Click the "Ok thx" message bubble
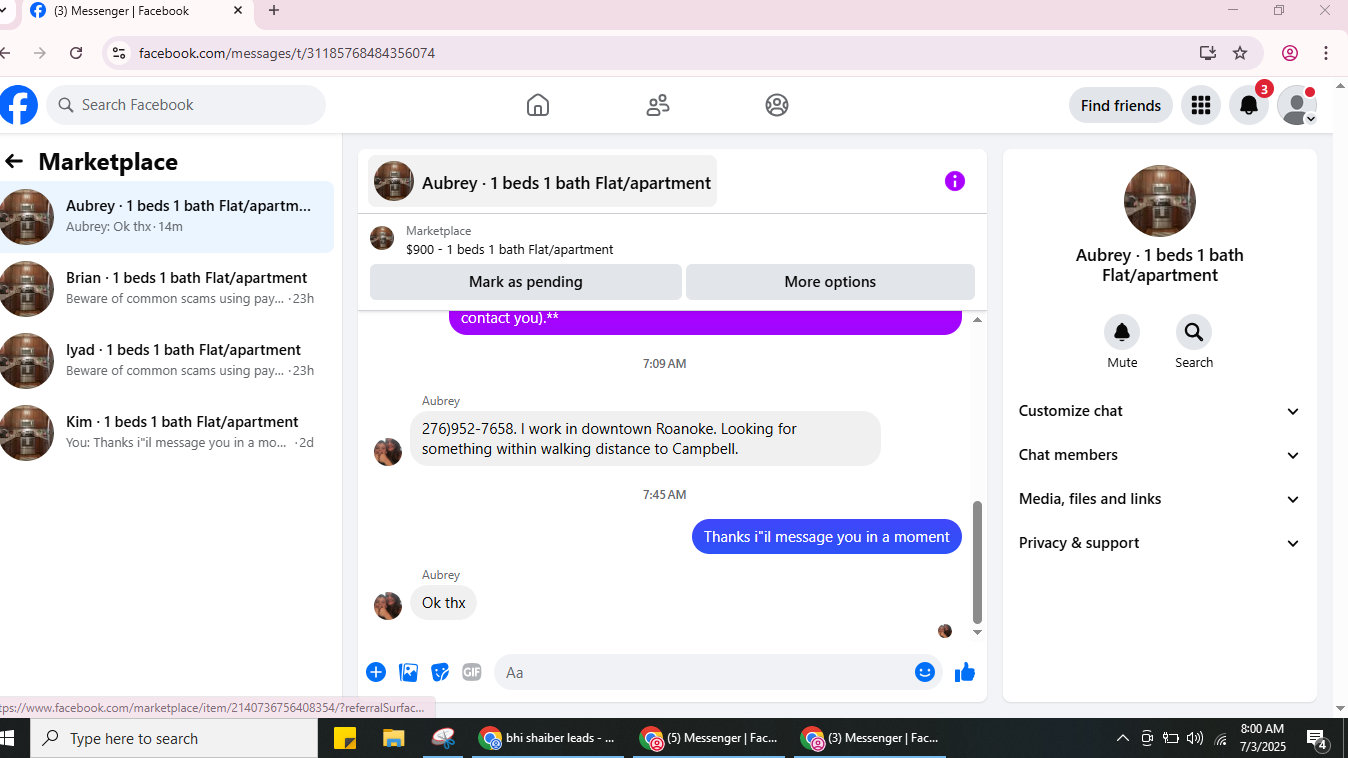This screenshot has width=1348, height=758. tap(444, 603)
